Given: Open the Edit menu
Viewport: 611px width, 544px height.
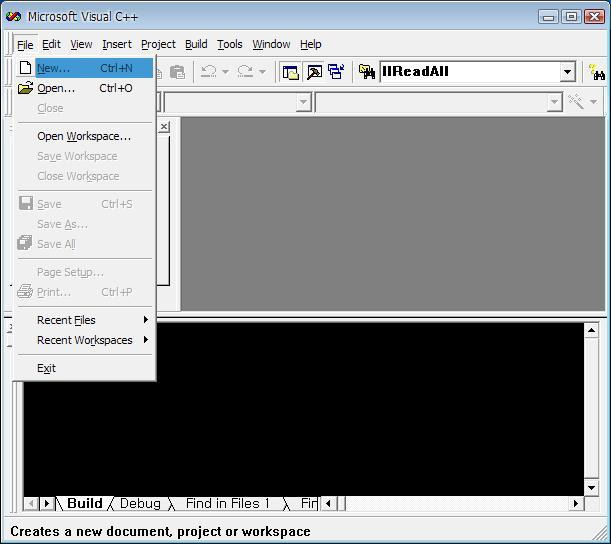Looking at the screenshot, I should pos(51,44).
